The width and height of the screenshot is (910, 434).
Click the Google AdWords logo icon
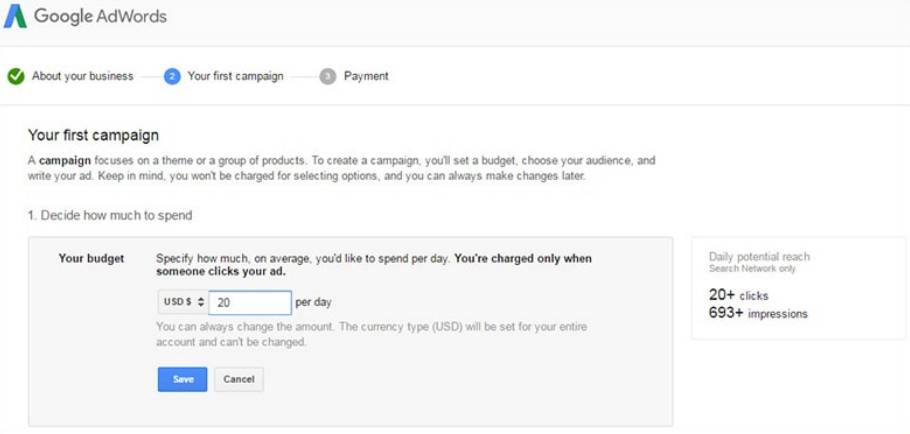[x=15, y=17]
